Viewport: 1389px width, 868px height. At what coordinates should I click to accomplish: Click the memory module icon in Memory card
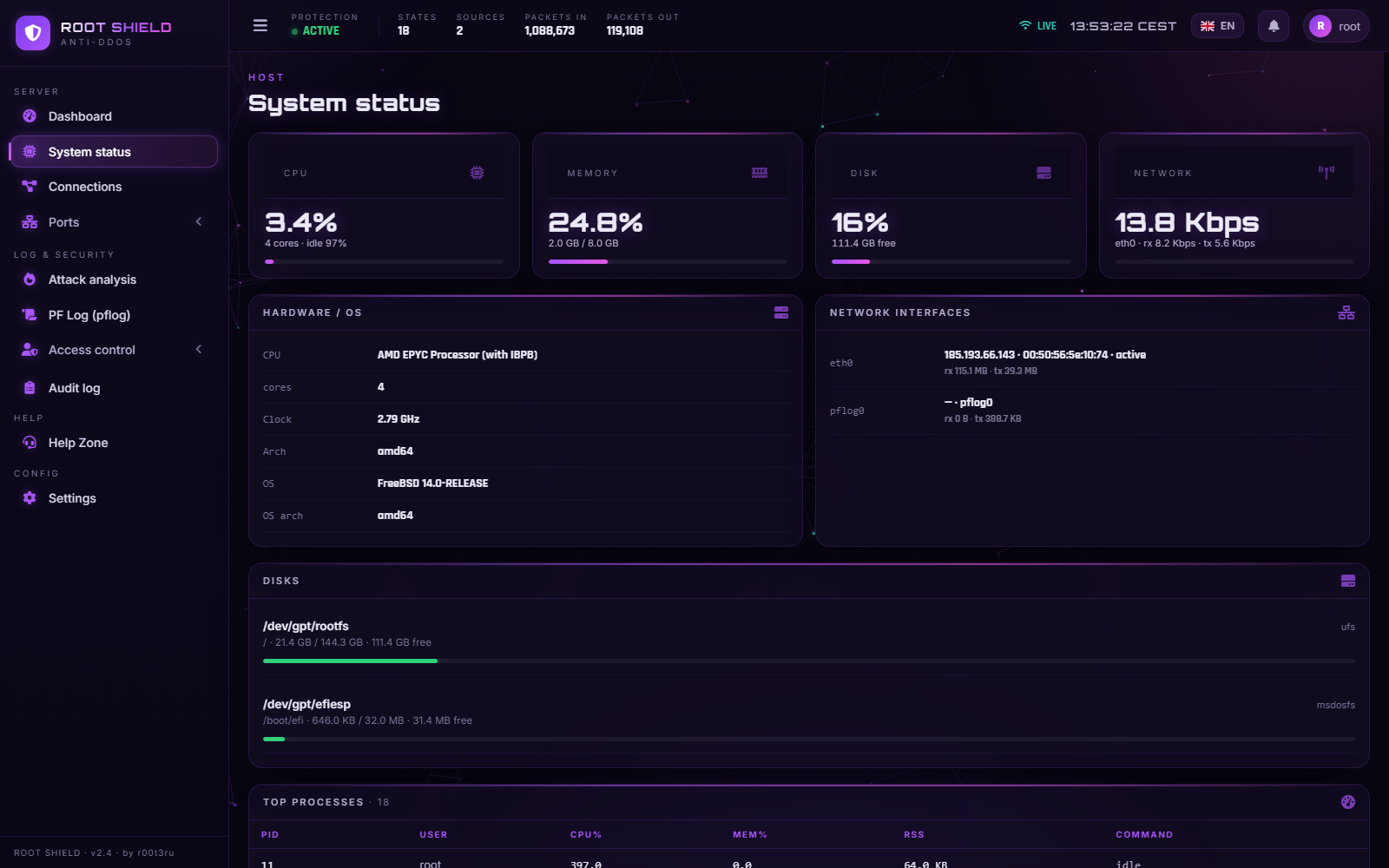coord(760,173)
